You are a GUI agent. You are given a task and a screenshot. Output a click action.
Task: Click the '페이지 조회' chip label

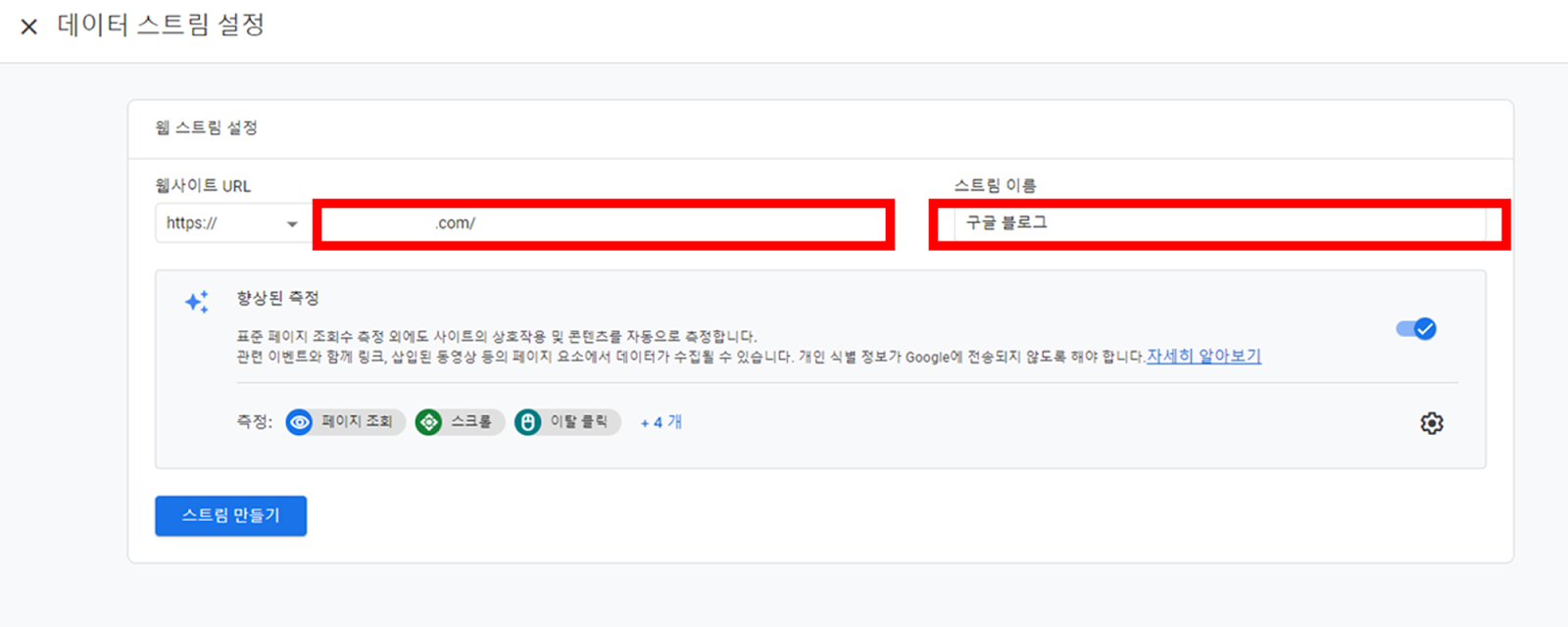pyautogui.click(x=357, y=421)
